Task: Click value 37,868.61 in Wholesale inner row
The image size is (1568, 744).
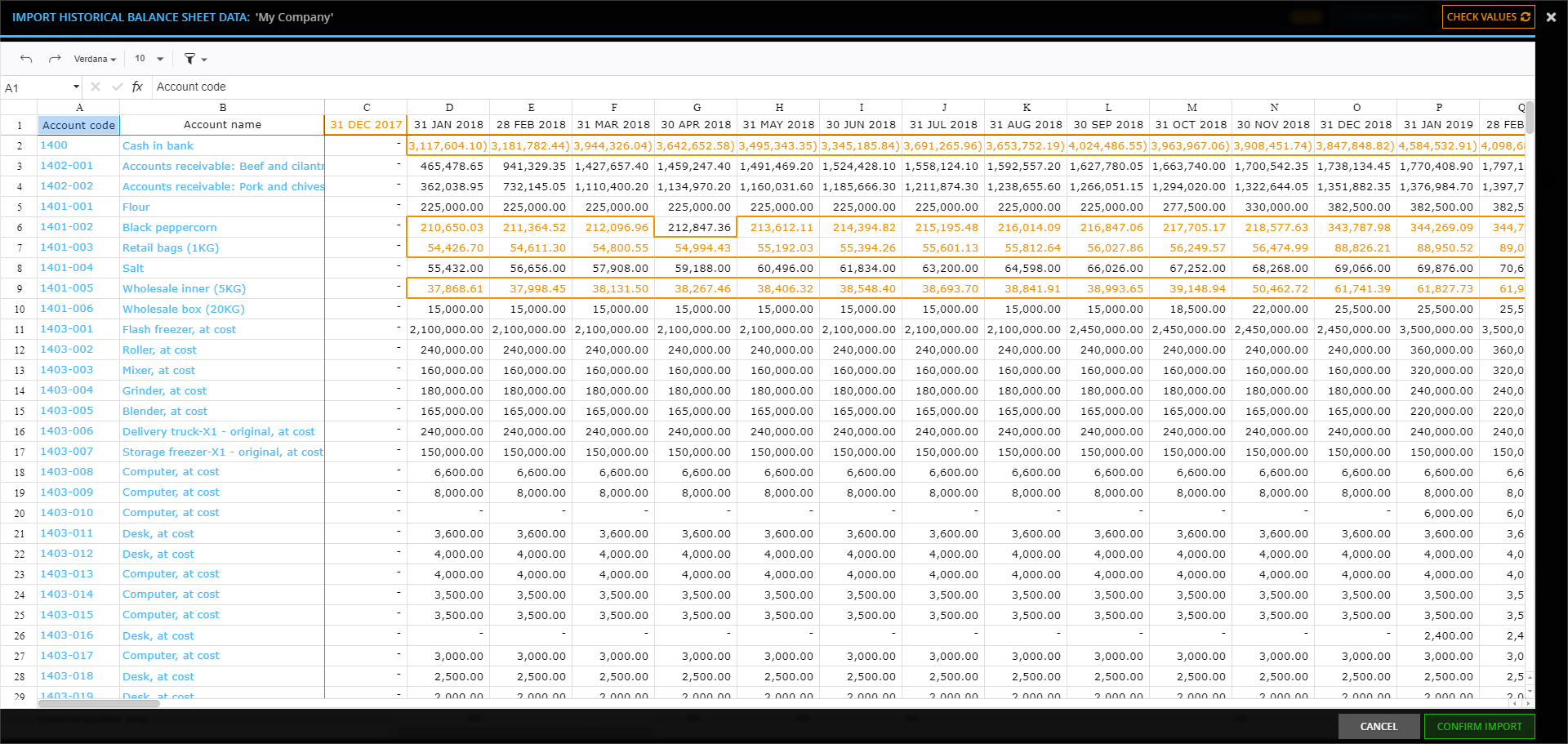Action: (x=448, y=288)
